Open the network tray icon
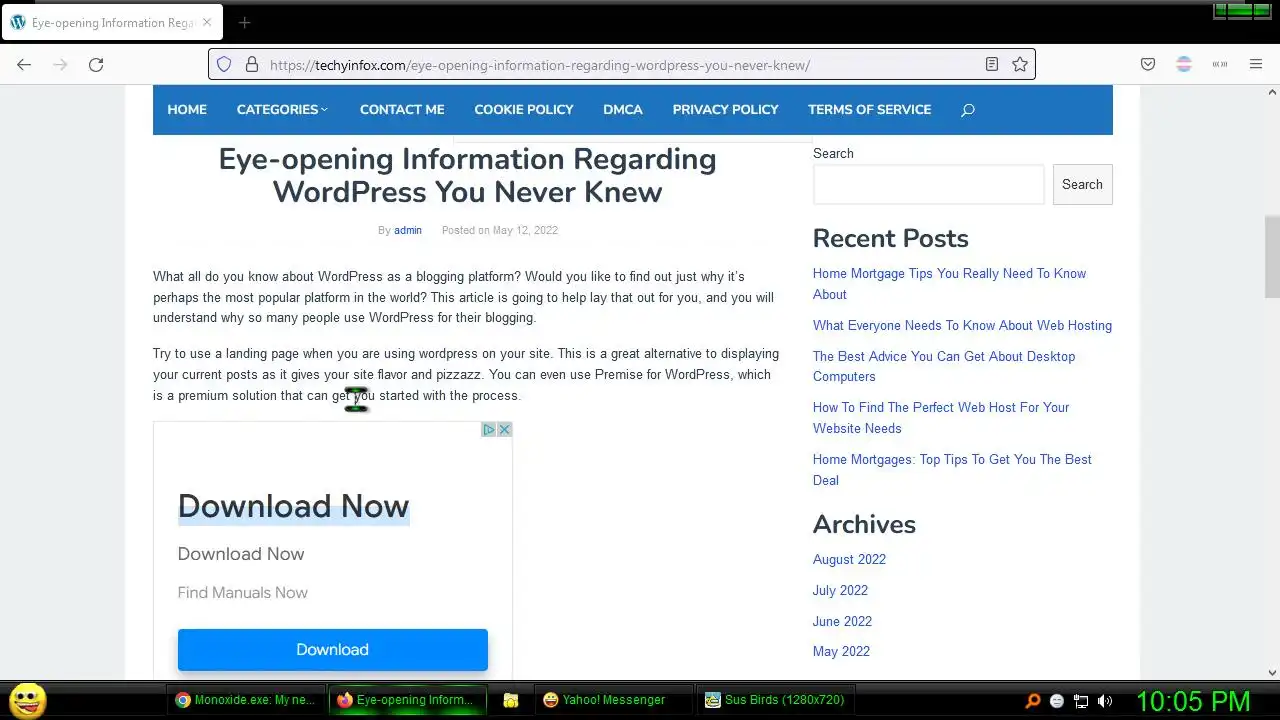 click(1081, 701)
